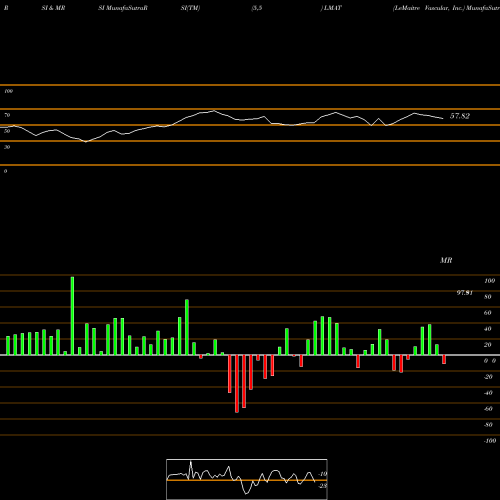The width and height of the screenshot is (500, 500).
Task: Click the lowest red MR bar
Action: click(237, 384)
